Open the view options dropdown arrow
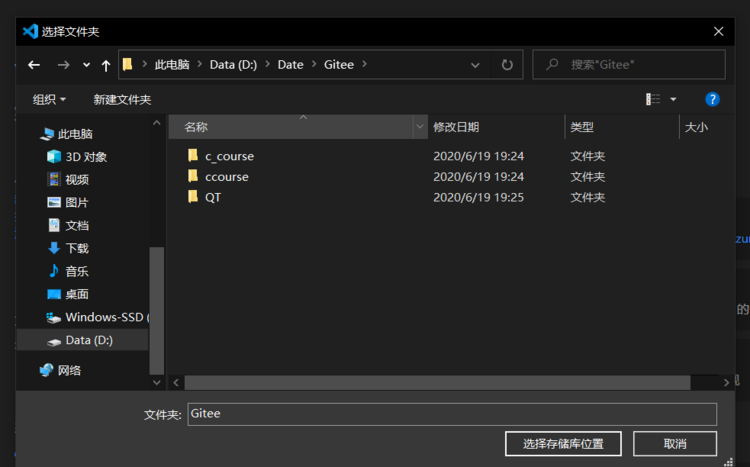Image resolution: width=750 pixels, height=467 pixels. click(x=673, y=100)
